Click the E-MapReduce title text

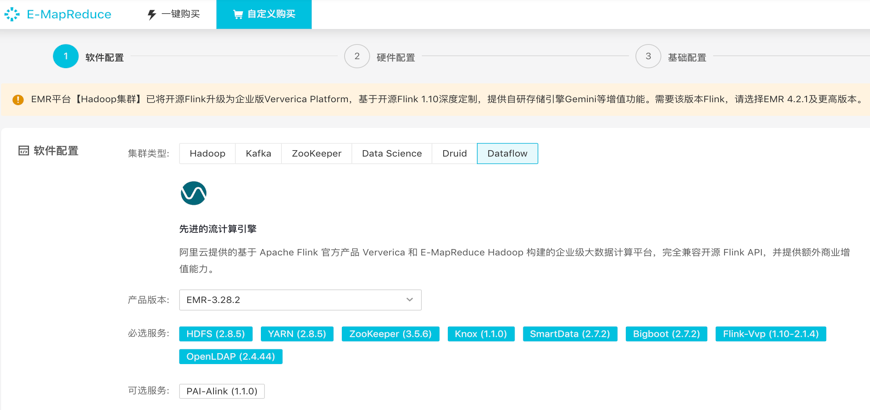pos(69,14)
